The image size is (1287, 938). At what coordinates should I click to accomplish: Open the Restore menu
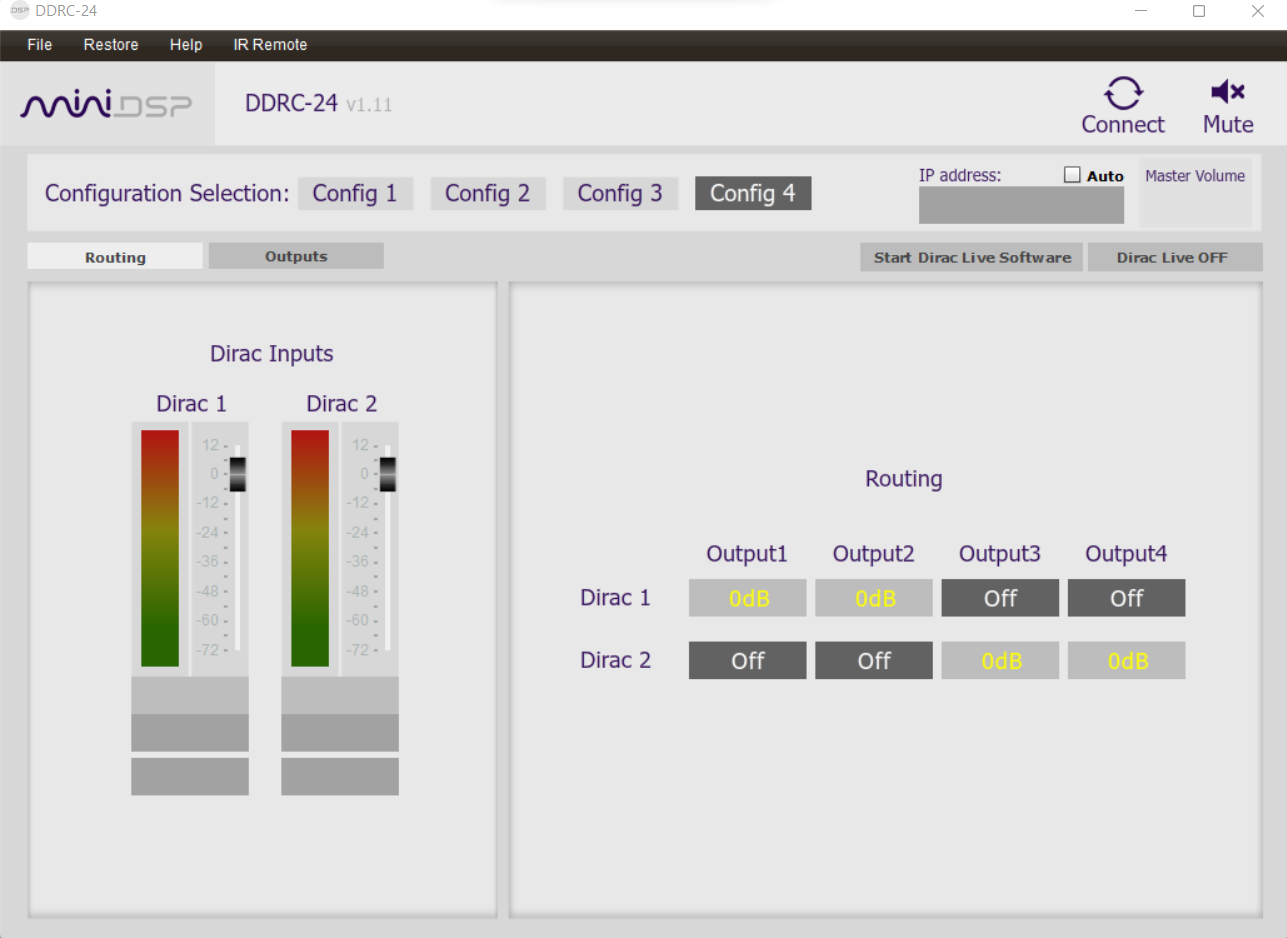[111, 45]
